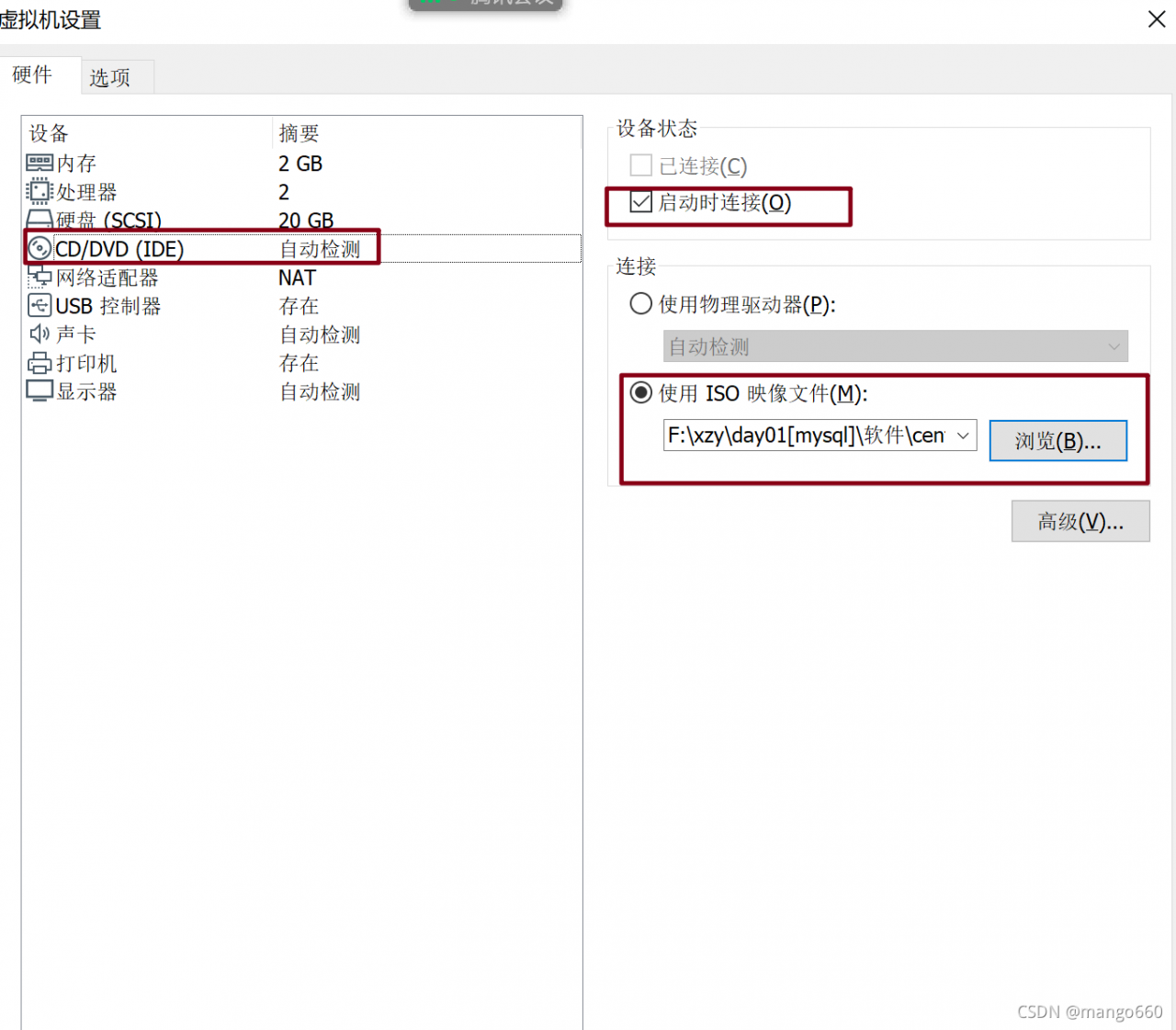Close the 虚拟机设置 dialog window

point(1157,19)
